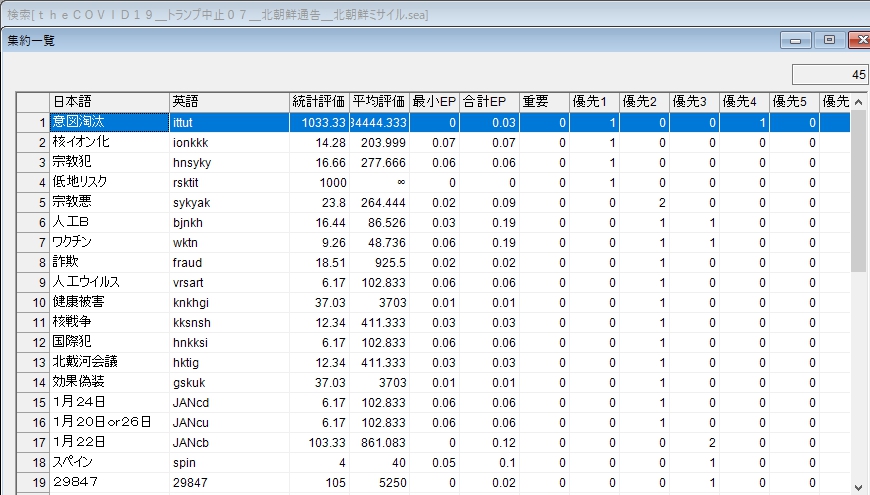This screenshot has width=870, height=495.
Task: Minimize the 集約一覧 window
Action: 797,40
